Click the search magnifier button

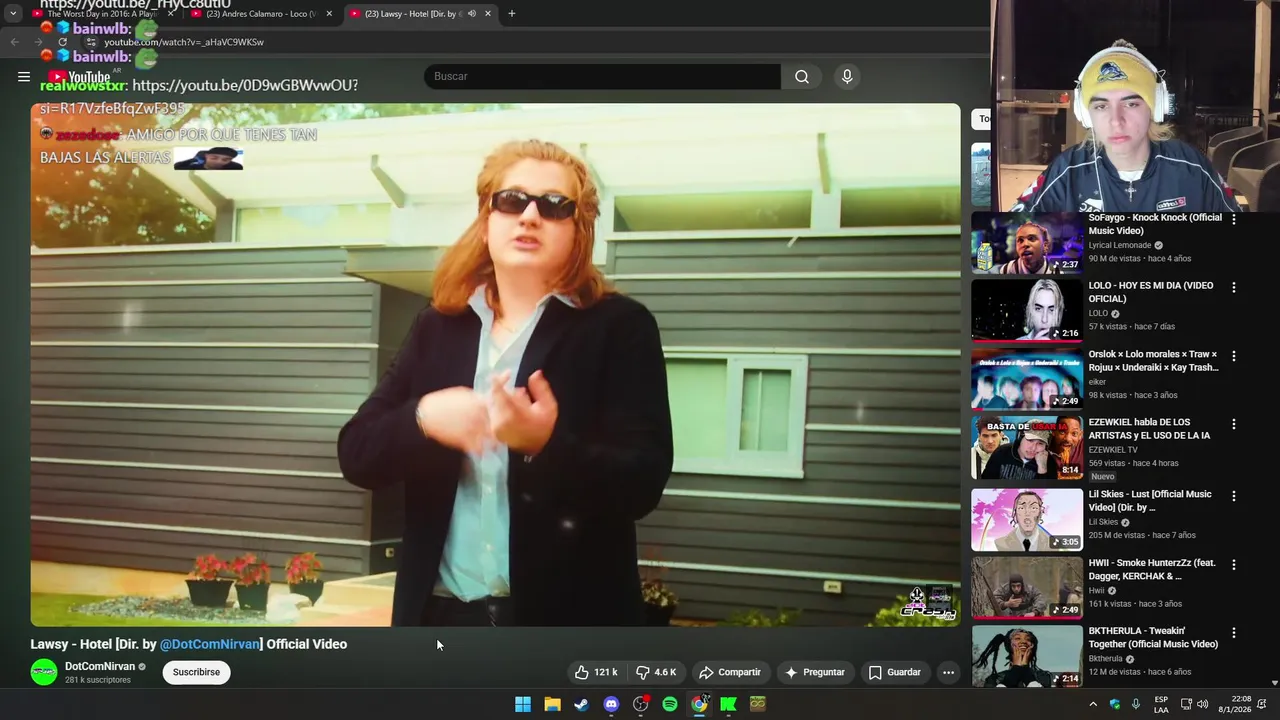point(802,77)
